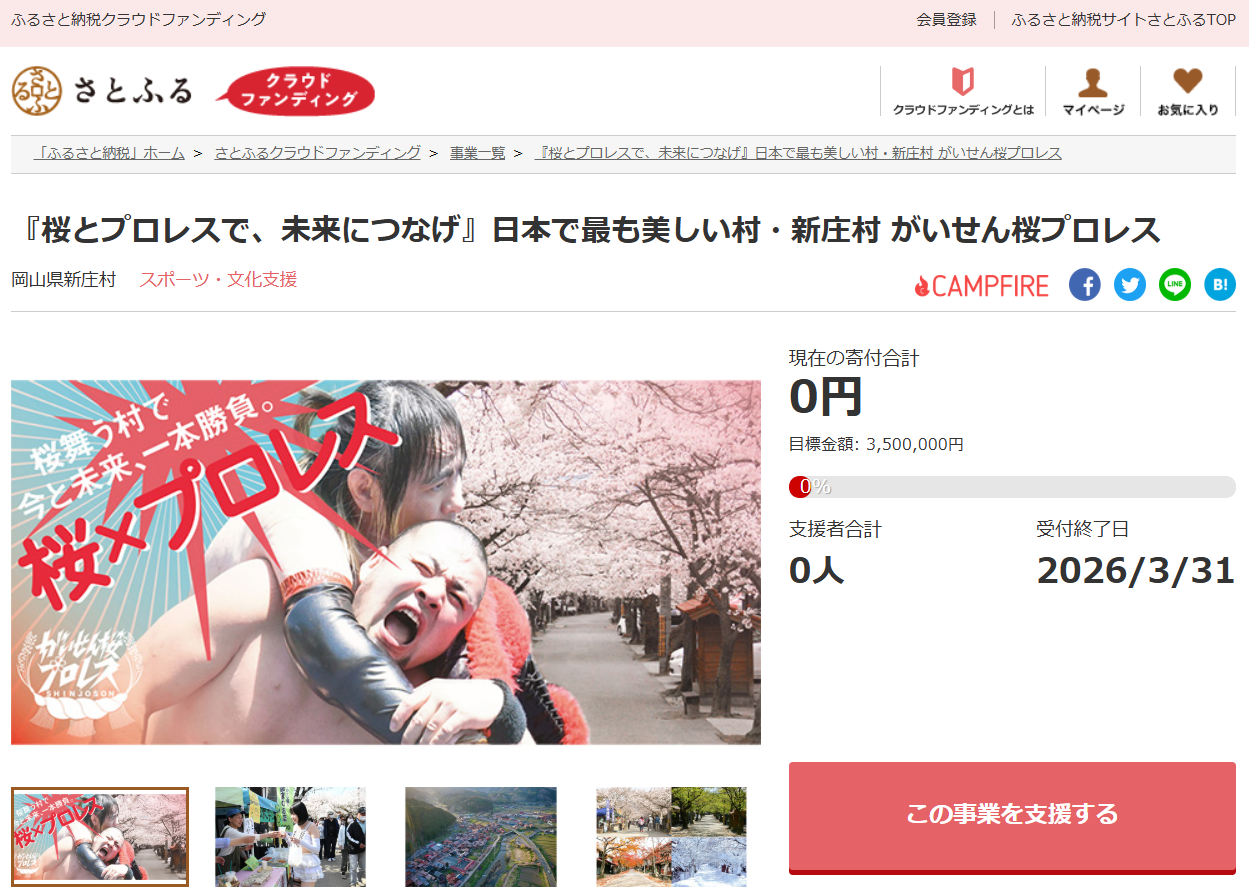Click the CAMPFIRE logo
The width and height of the screenshot is (1249, 890).
(x=981, y=286)
